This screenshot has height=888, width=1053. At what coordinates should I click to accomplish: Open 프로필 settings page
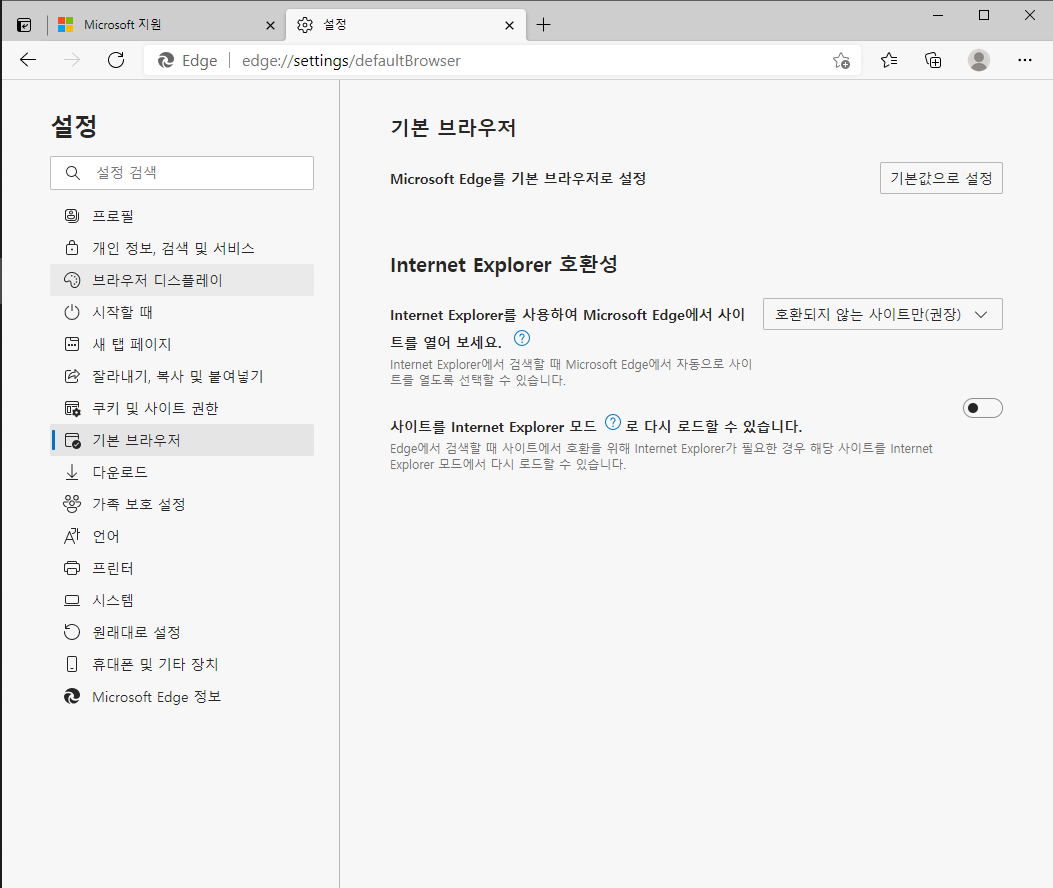[x=182, y=216]
